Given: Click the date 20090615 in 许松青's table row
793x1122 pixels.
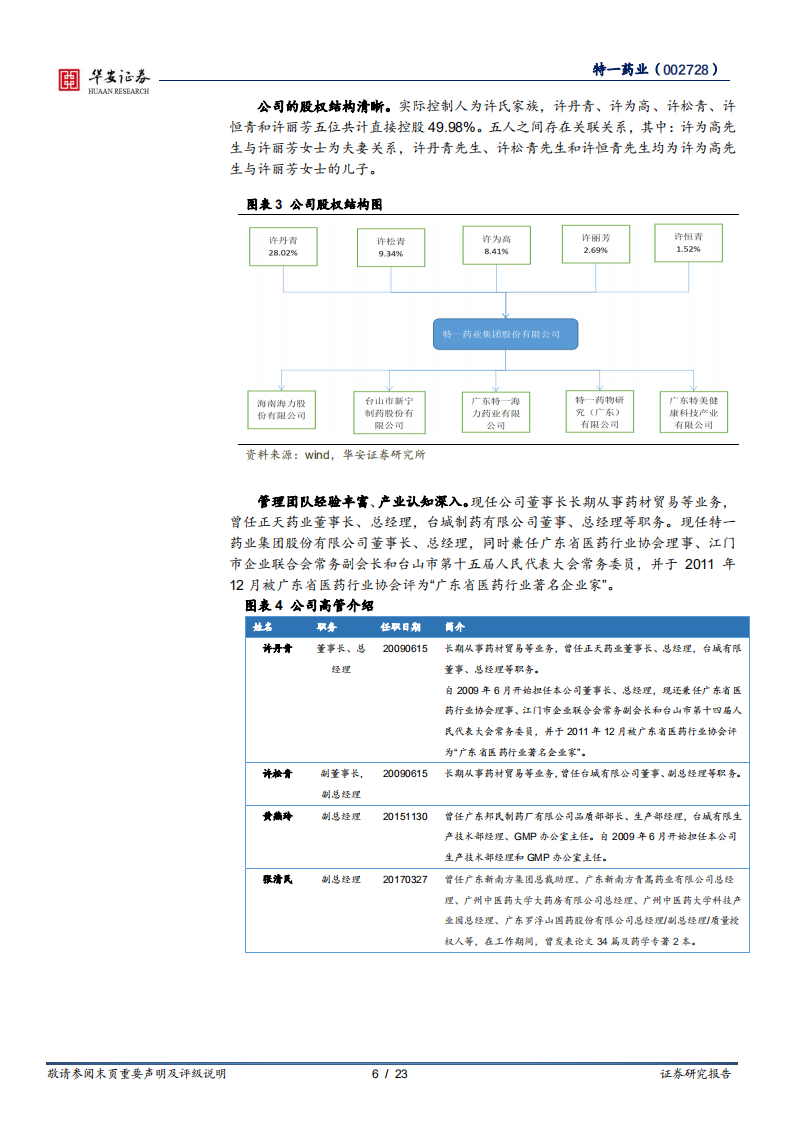Looking at the screenshot, I should pos(405,774).
